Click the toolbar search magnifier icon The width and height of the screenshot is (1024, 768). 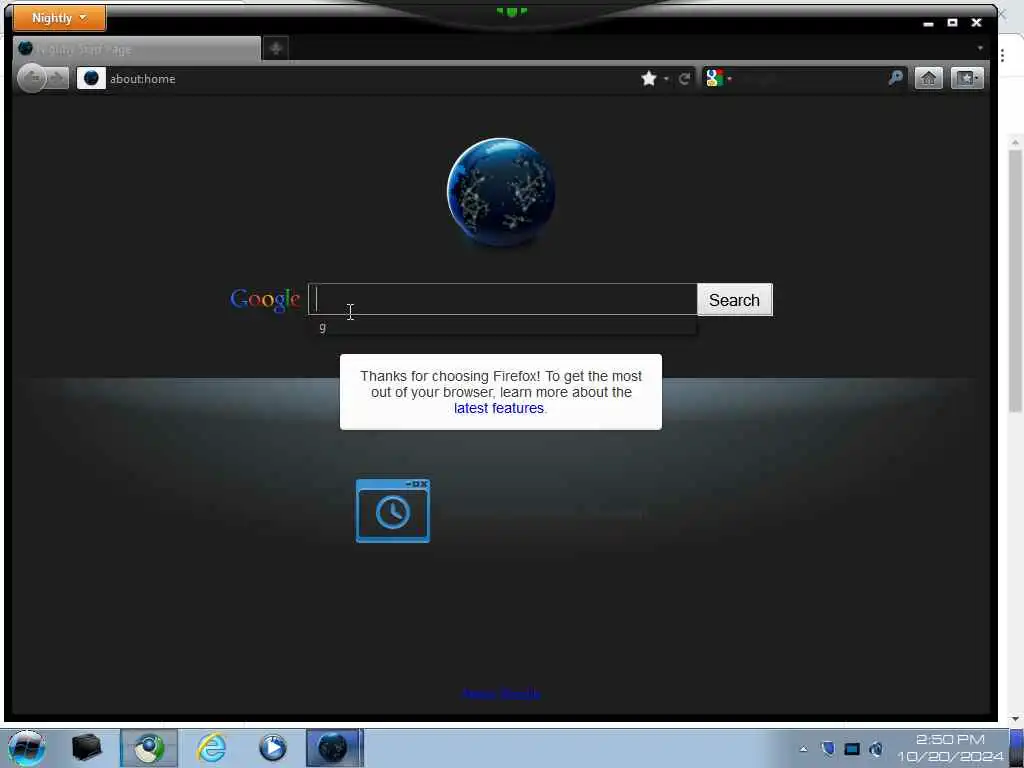(896, 78)
